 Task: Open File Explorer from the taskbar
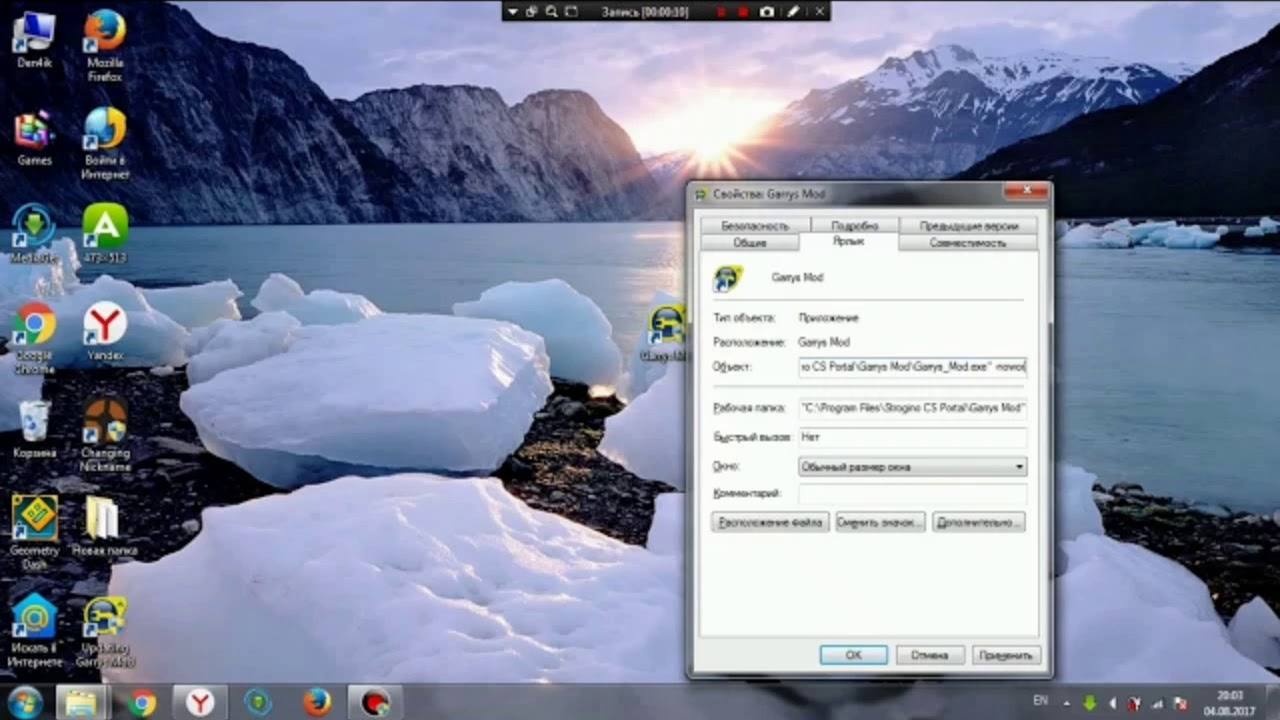[x=81, y=702]
